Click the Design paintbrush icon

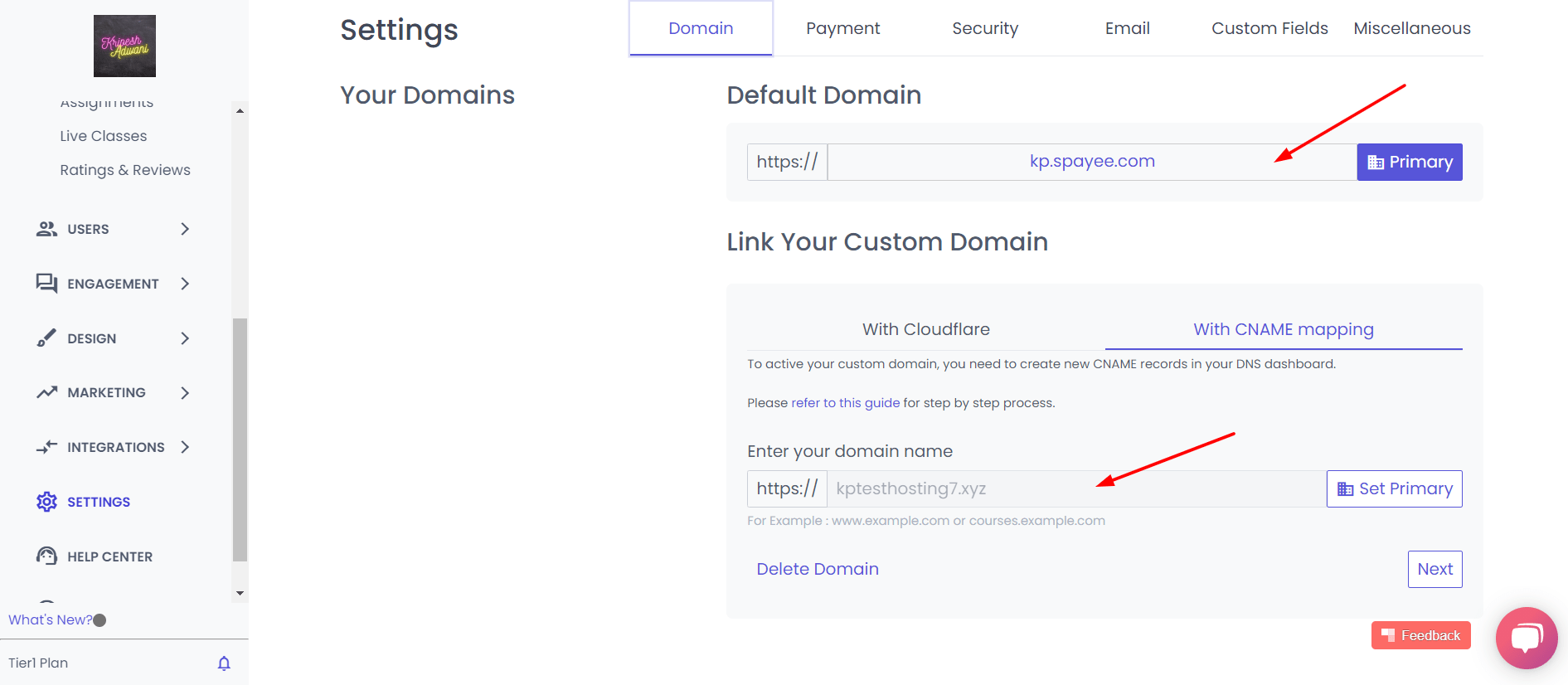click(46, 338)
